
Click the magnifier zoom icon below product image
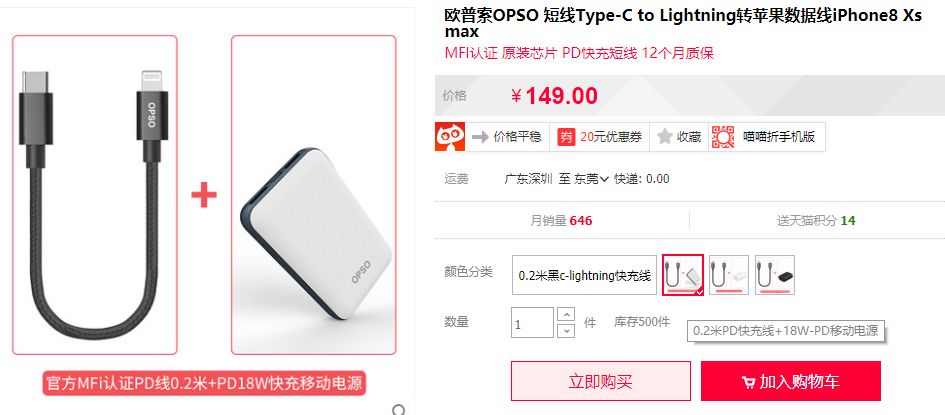(399, 410)
